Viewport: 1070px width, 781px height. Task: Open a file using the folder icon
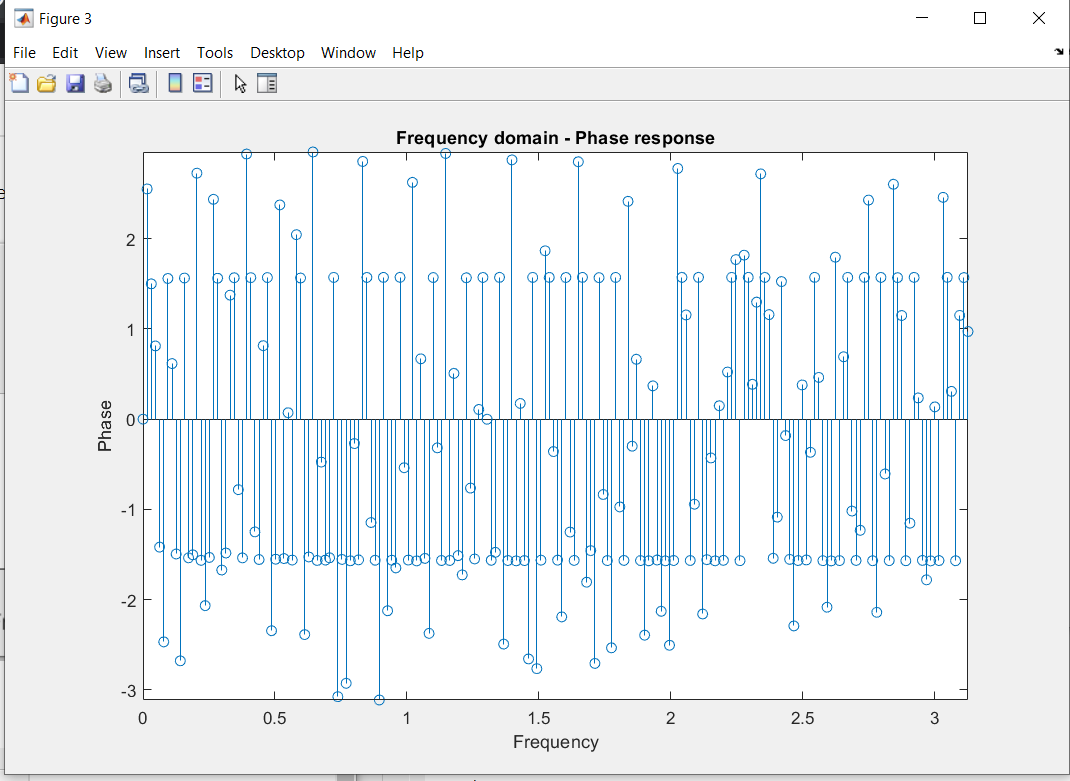[x=47, y=84]
